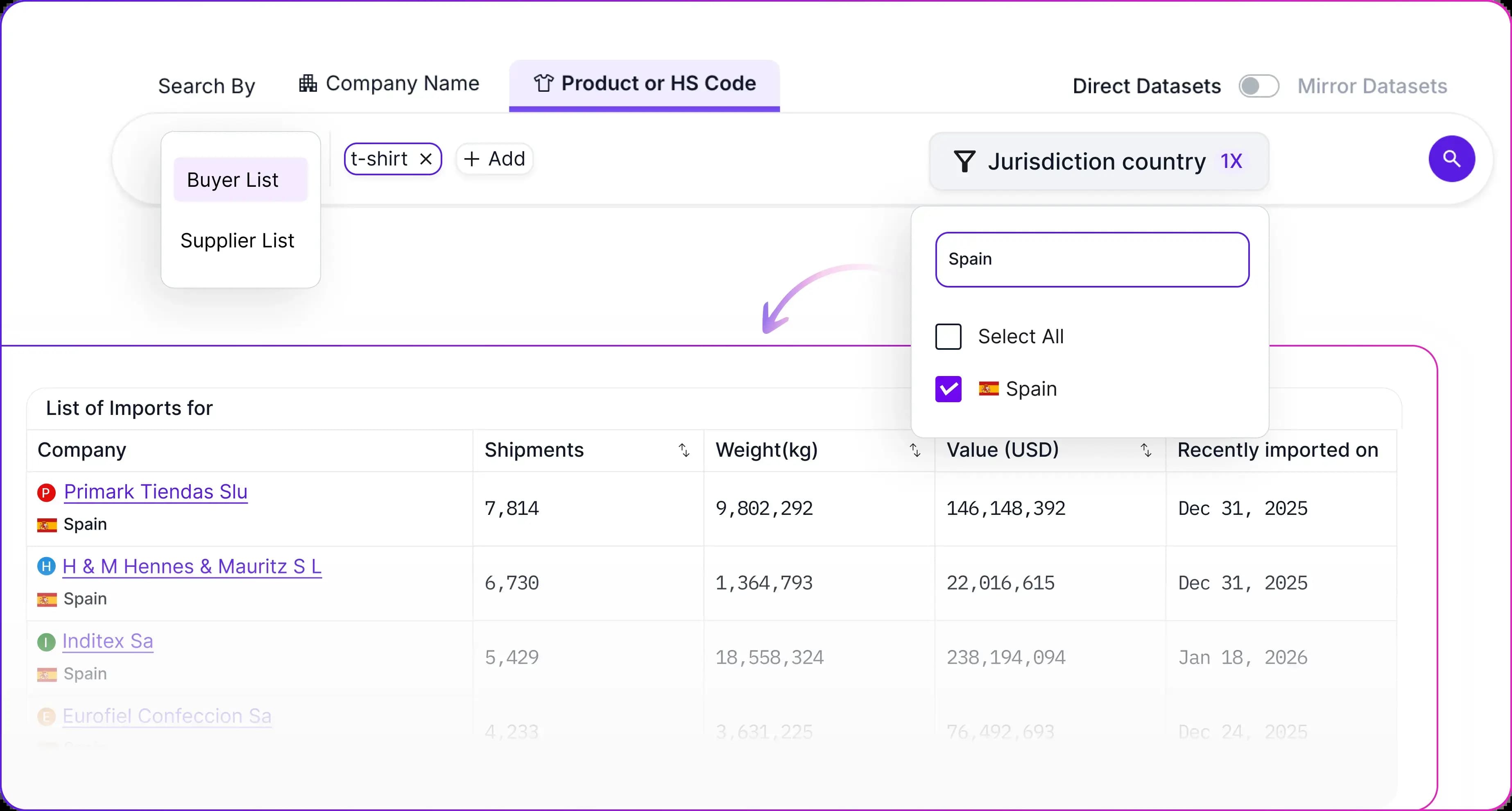Uncheck the Spain country checkbox
This screenshot has width=1512, height=811.
948,389
